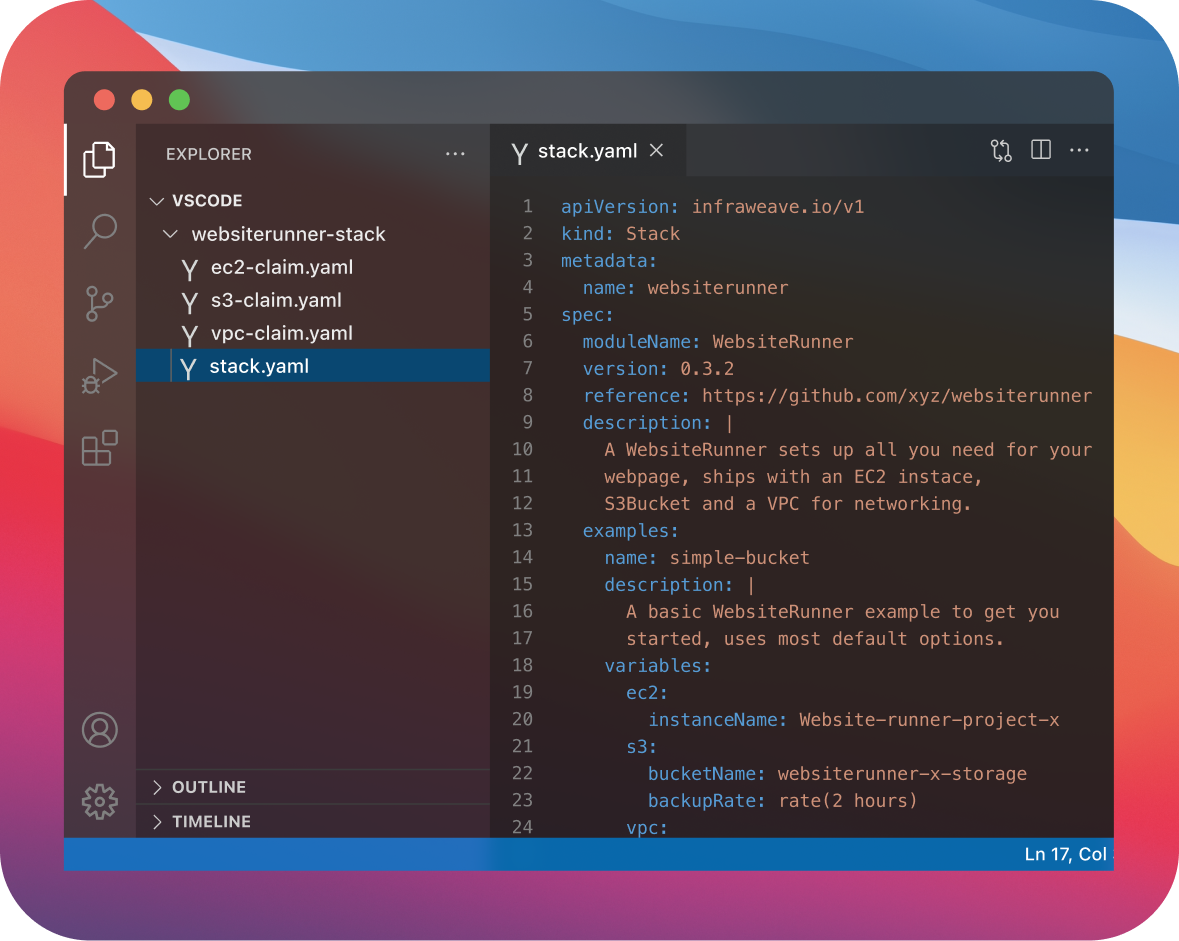Select the stack.yaml editor tab
Viewport: 1179px width, 941px height.
[586, 151]
